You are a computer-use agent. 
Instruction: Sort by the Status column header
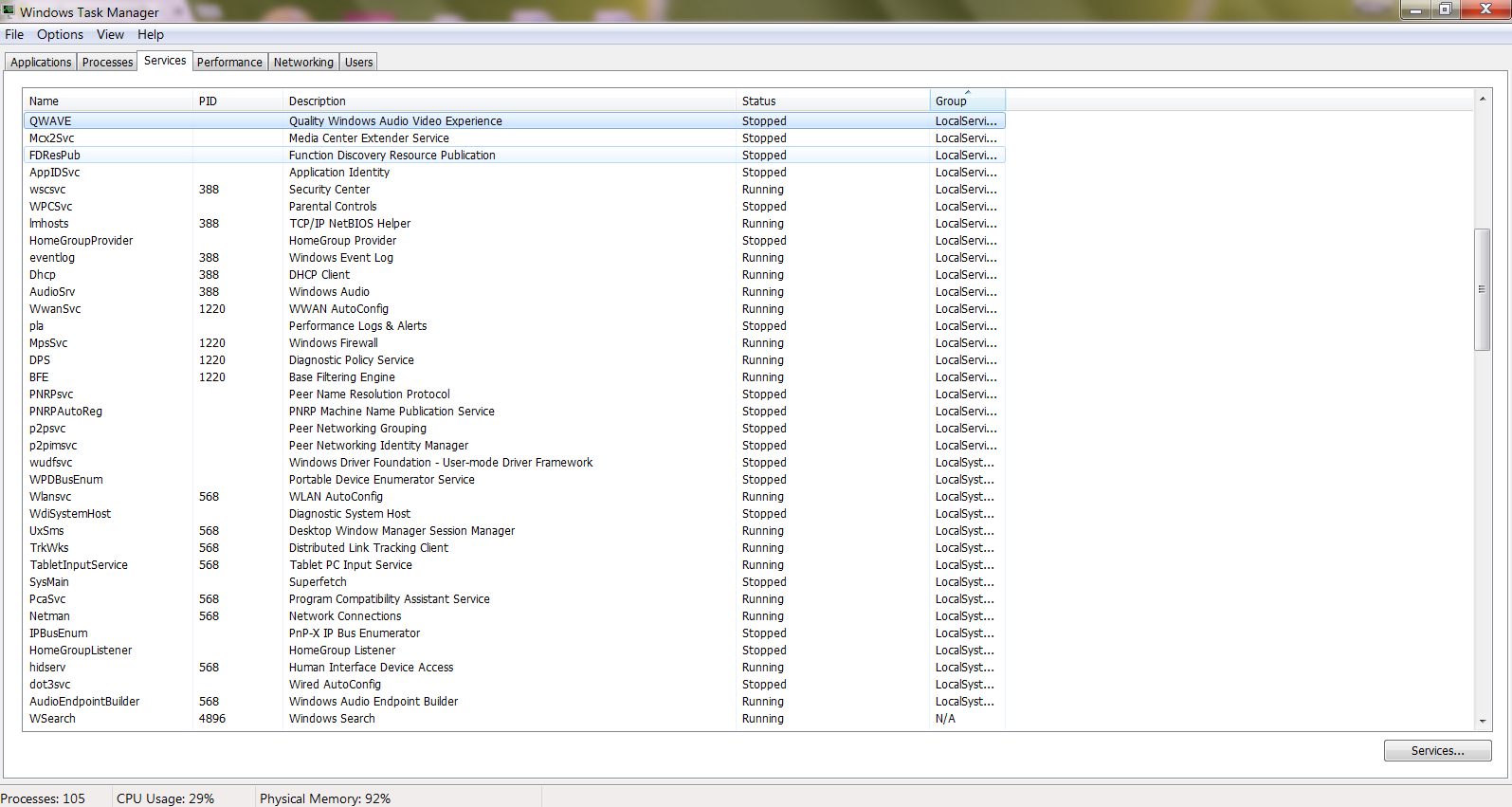833,101
